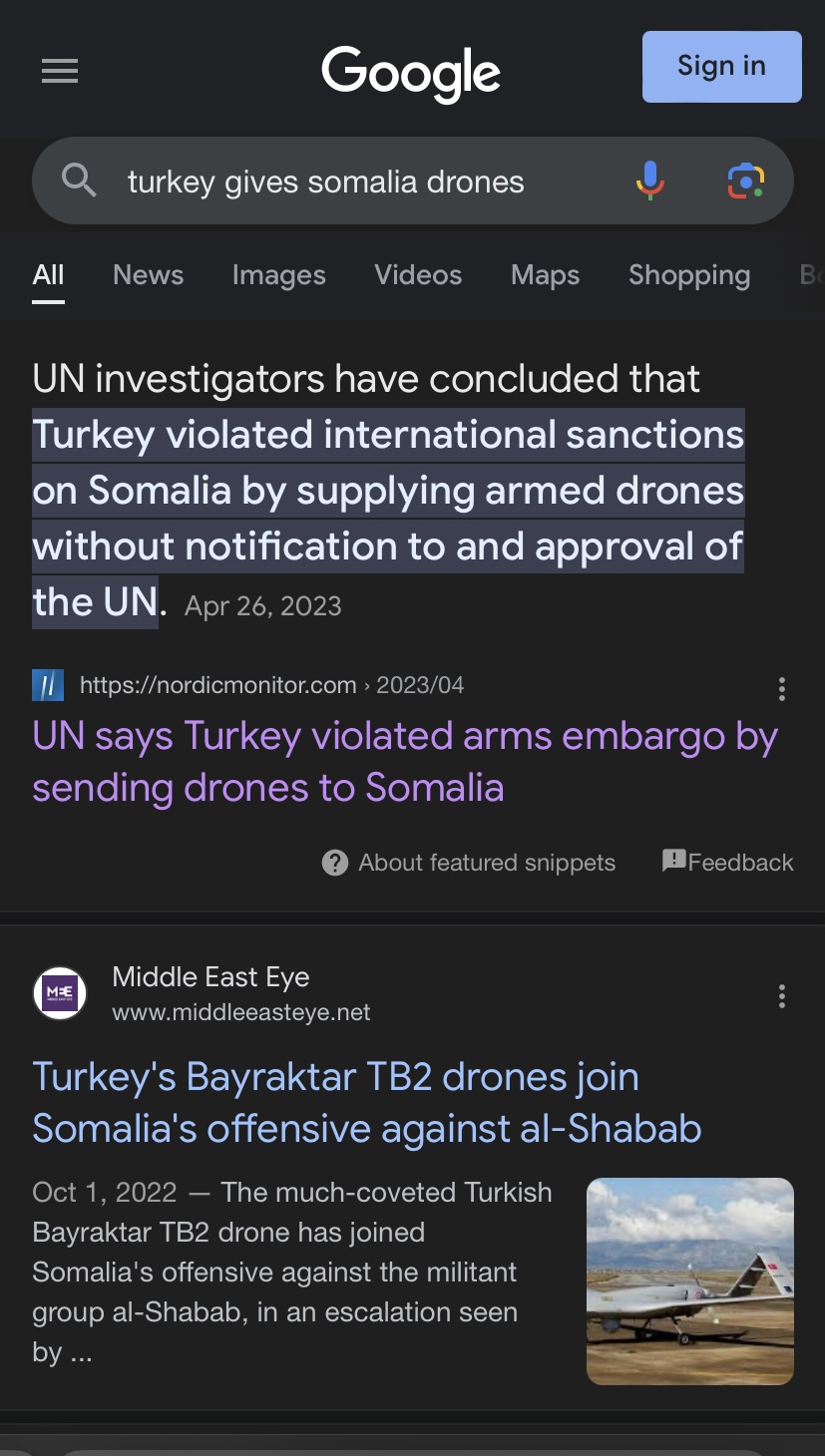The width and height of the screenshot is (825, 1456).
Task: Select the Maps tab
Action: click(545, 275)
